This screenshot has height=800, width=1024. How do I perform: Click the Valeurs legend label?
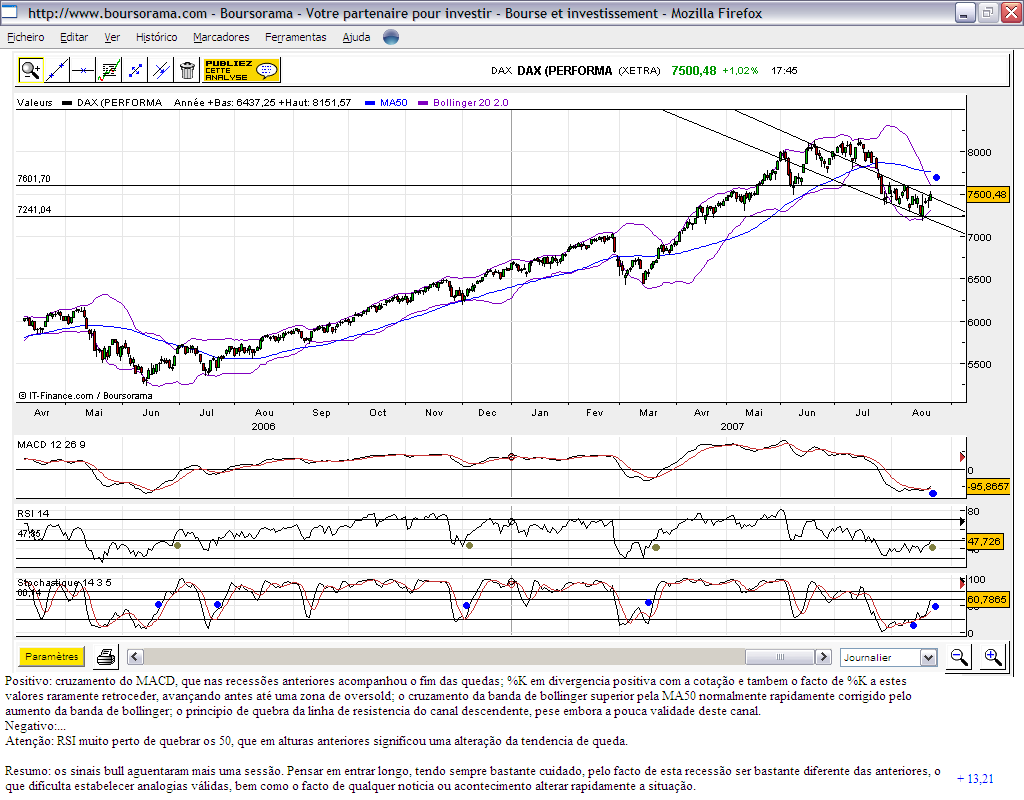click(35, 103)
